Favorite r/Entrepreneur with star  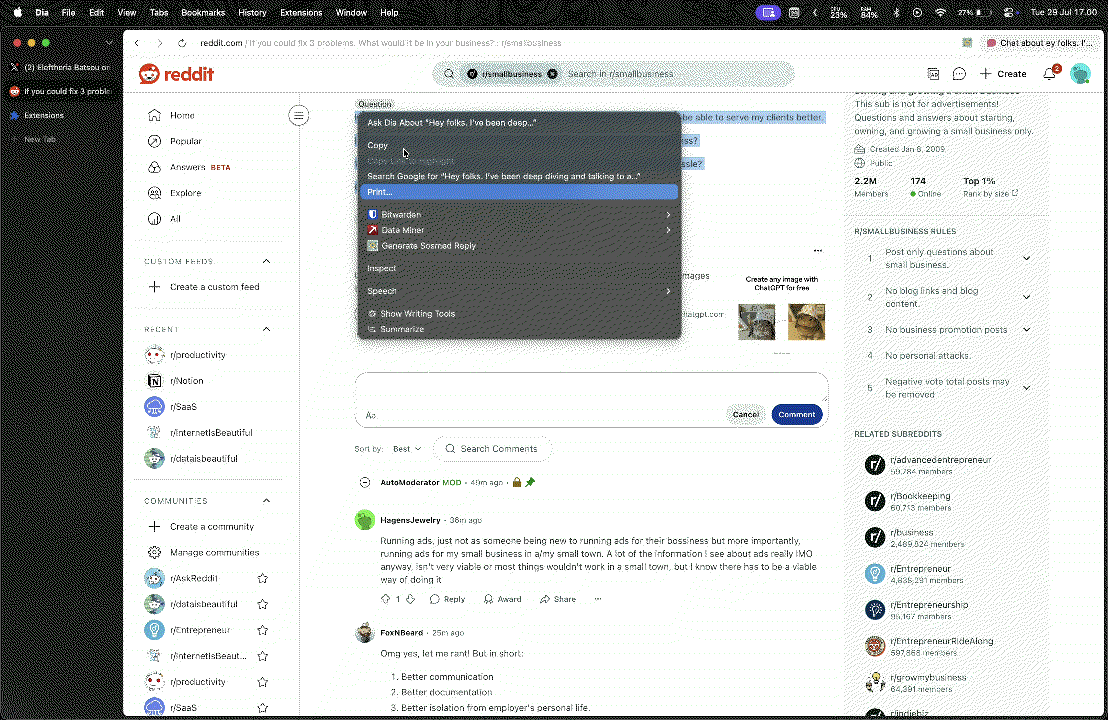click(262, 630)
